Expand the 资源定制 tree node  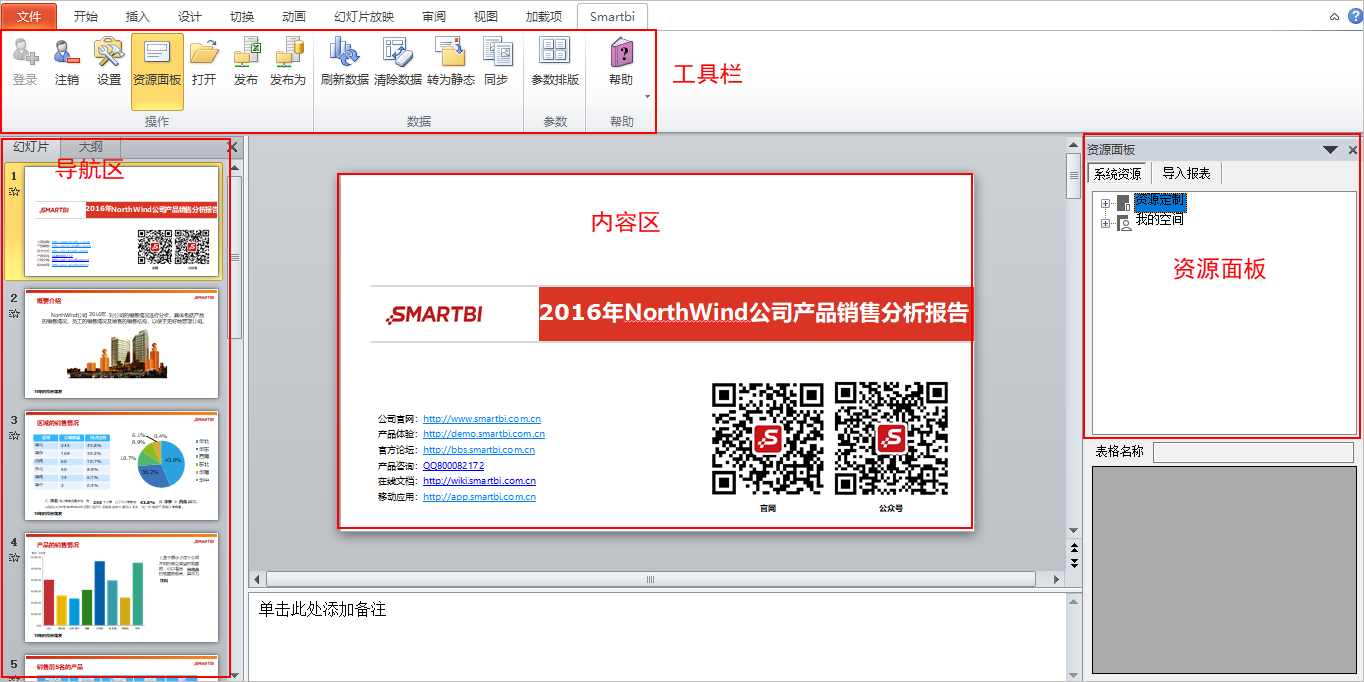1106,203
